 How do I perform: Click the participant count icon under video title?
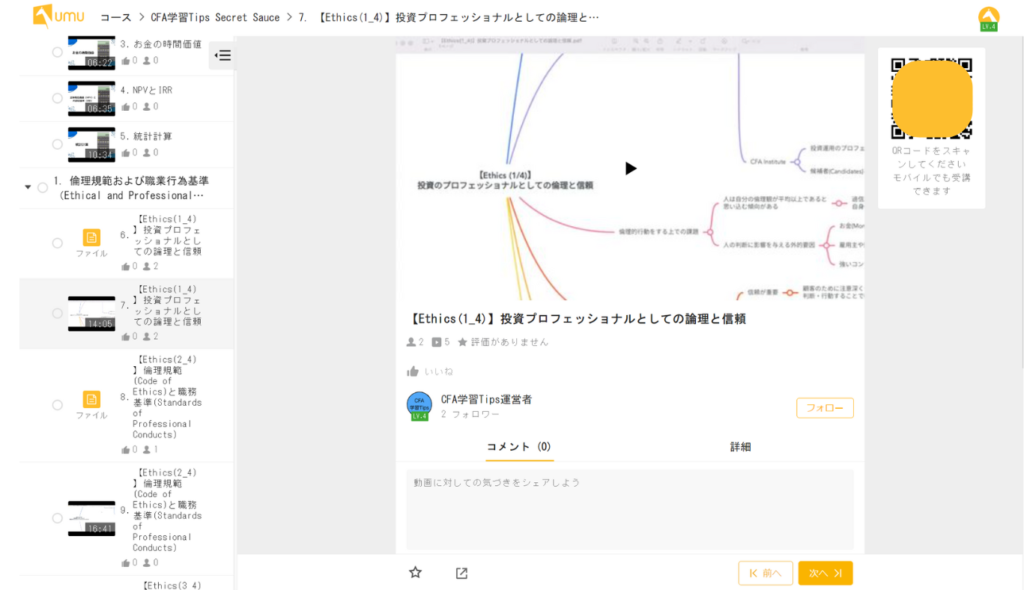point(411,342)
